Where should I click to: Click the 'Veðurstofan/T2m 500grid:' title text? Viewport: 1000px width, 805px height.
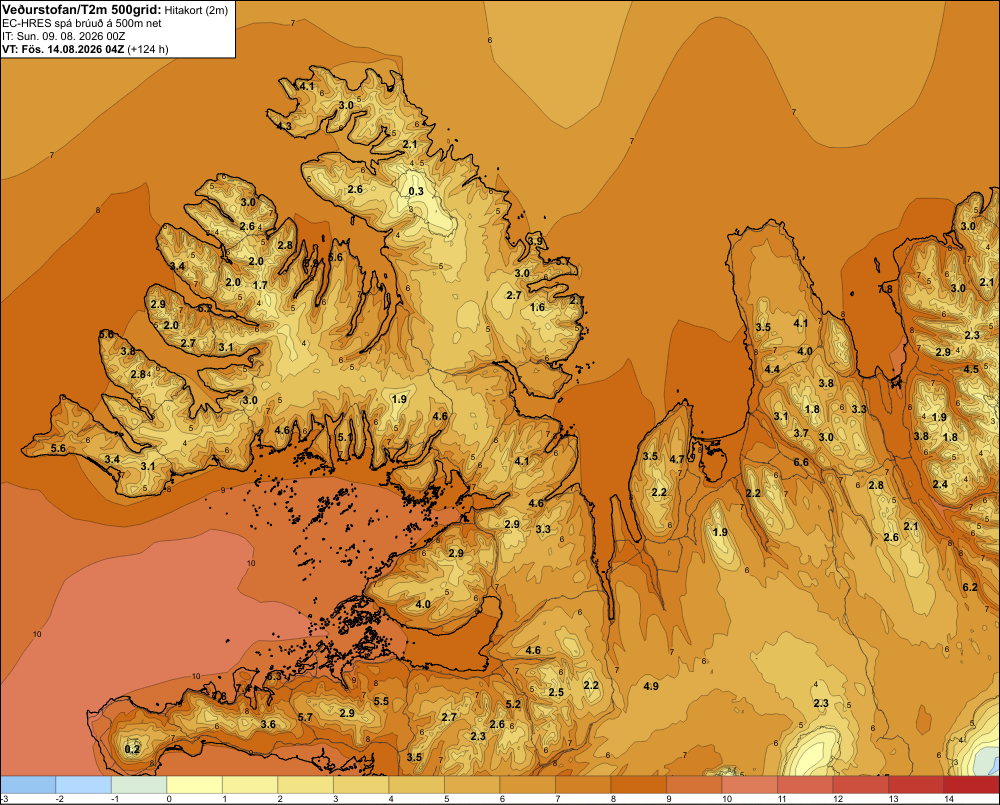82,9
